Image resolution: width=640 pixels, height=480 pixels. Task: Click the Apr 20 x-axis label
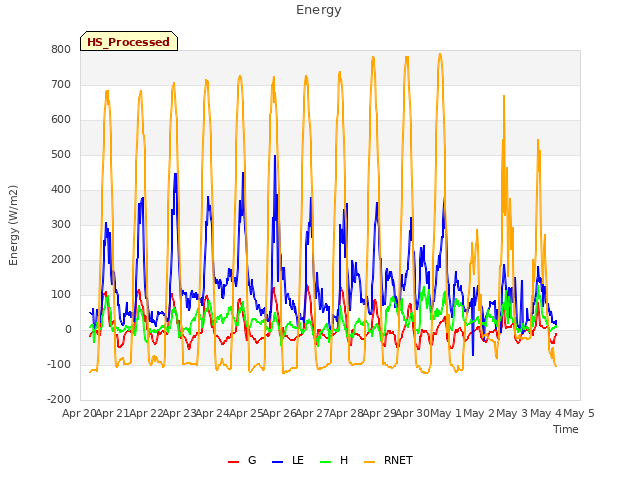(79, 413)
